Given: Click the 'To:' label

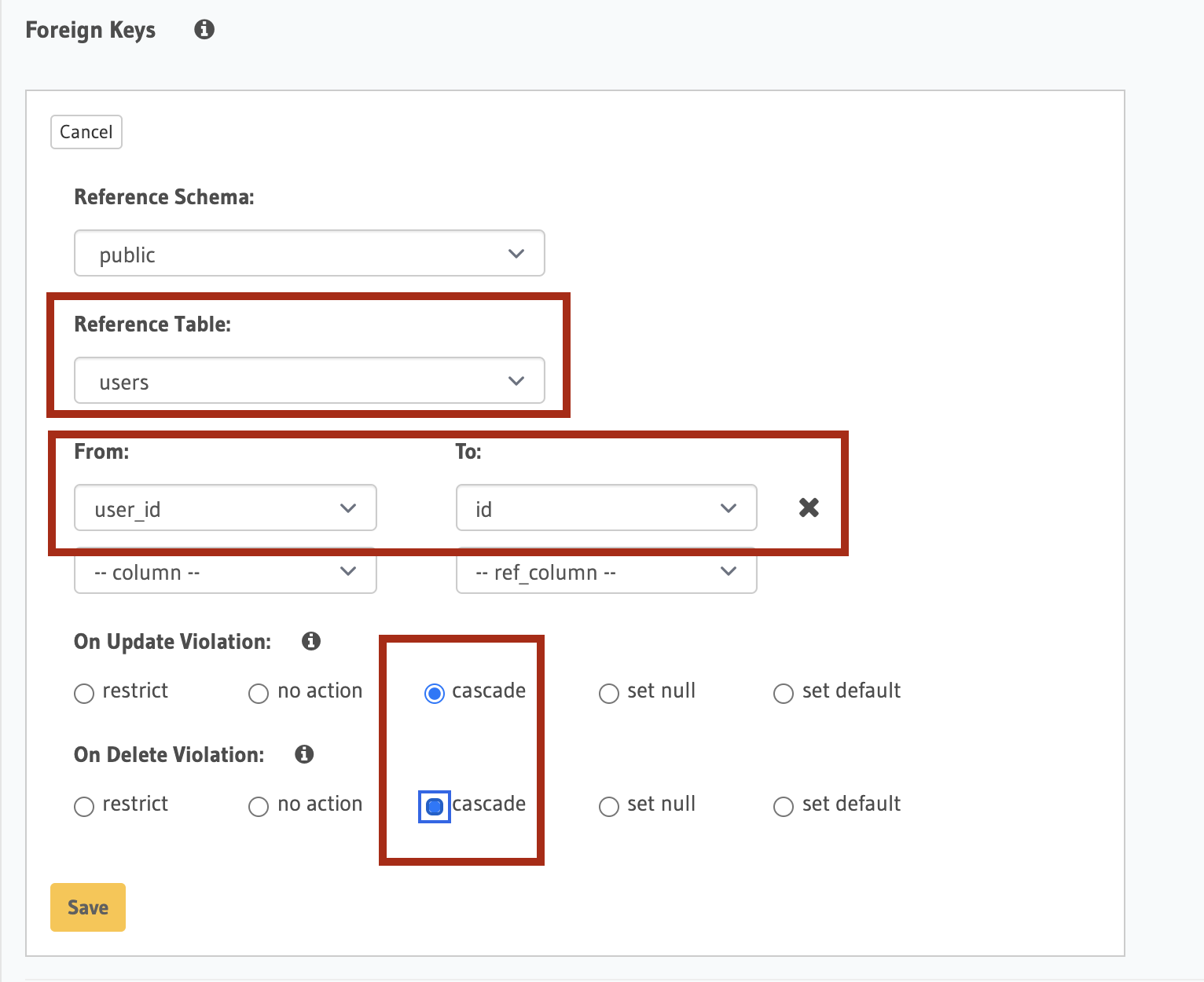Looking at the screenshot, I should (x=468, y=451).
